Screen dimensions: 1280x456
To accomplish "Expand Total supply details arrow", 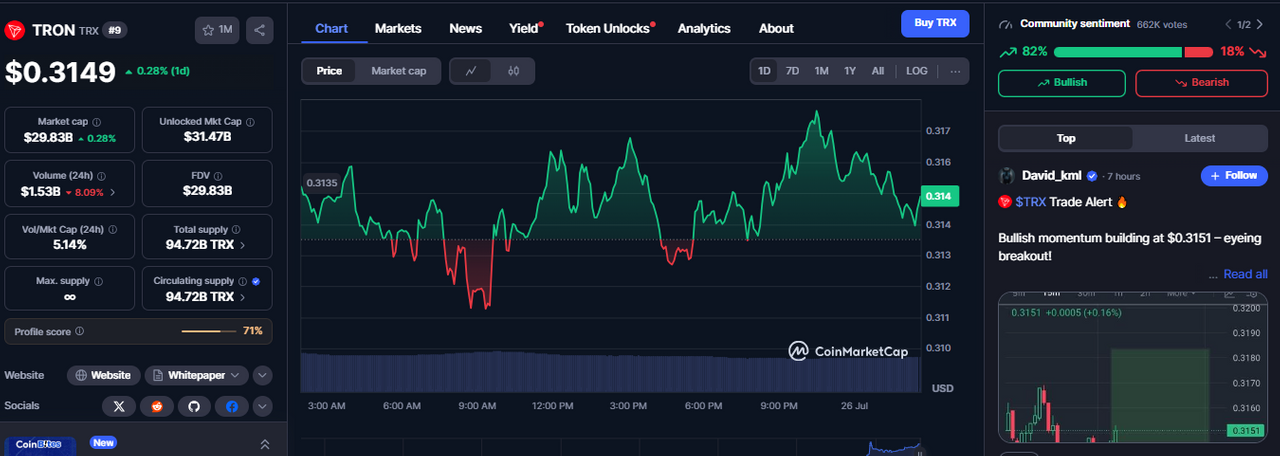I will click(243, 244).
